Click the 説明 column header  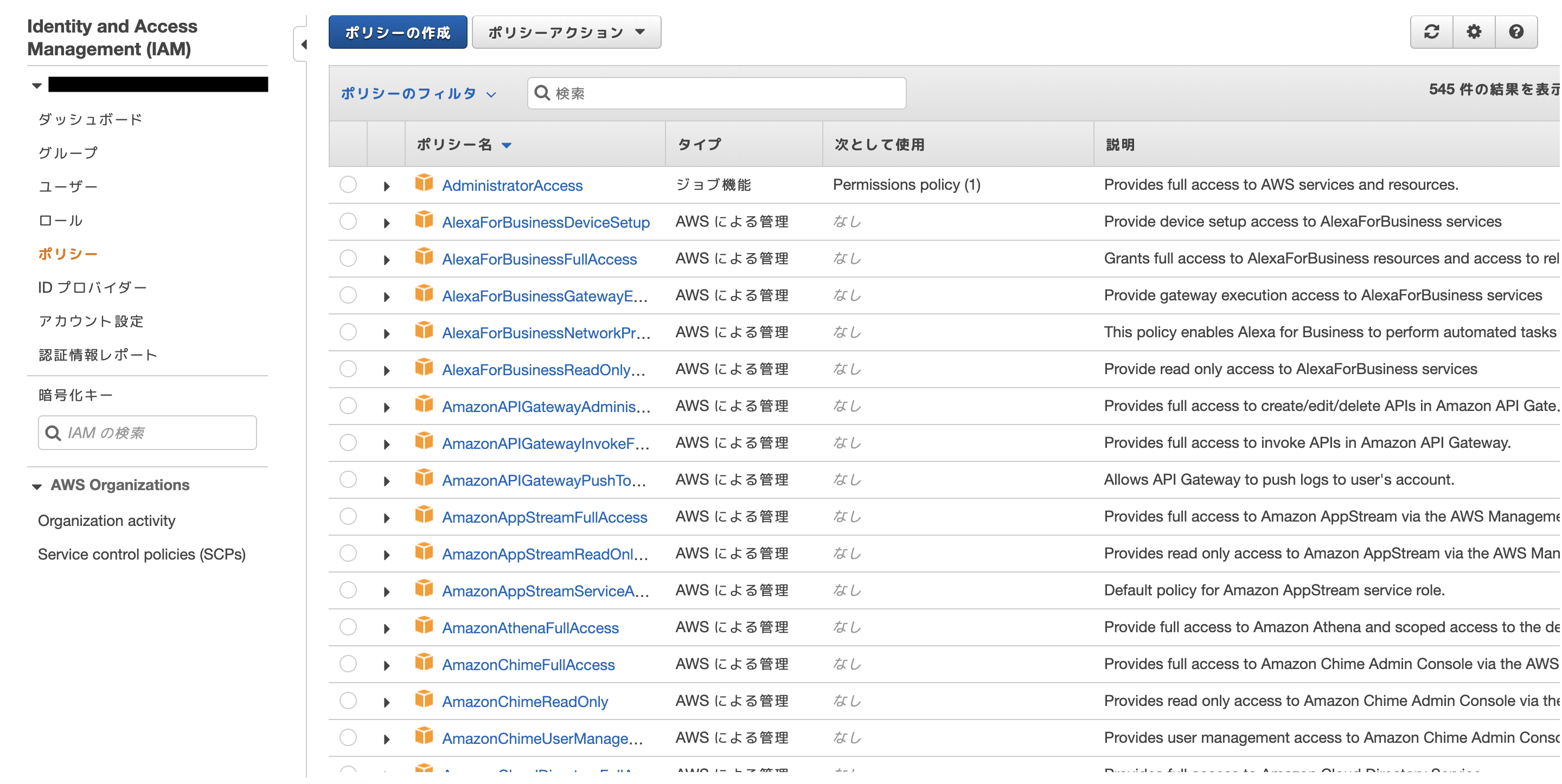tap(1120, 144)
